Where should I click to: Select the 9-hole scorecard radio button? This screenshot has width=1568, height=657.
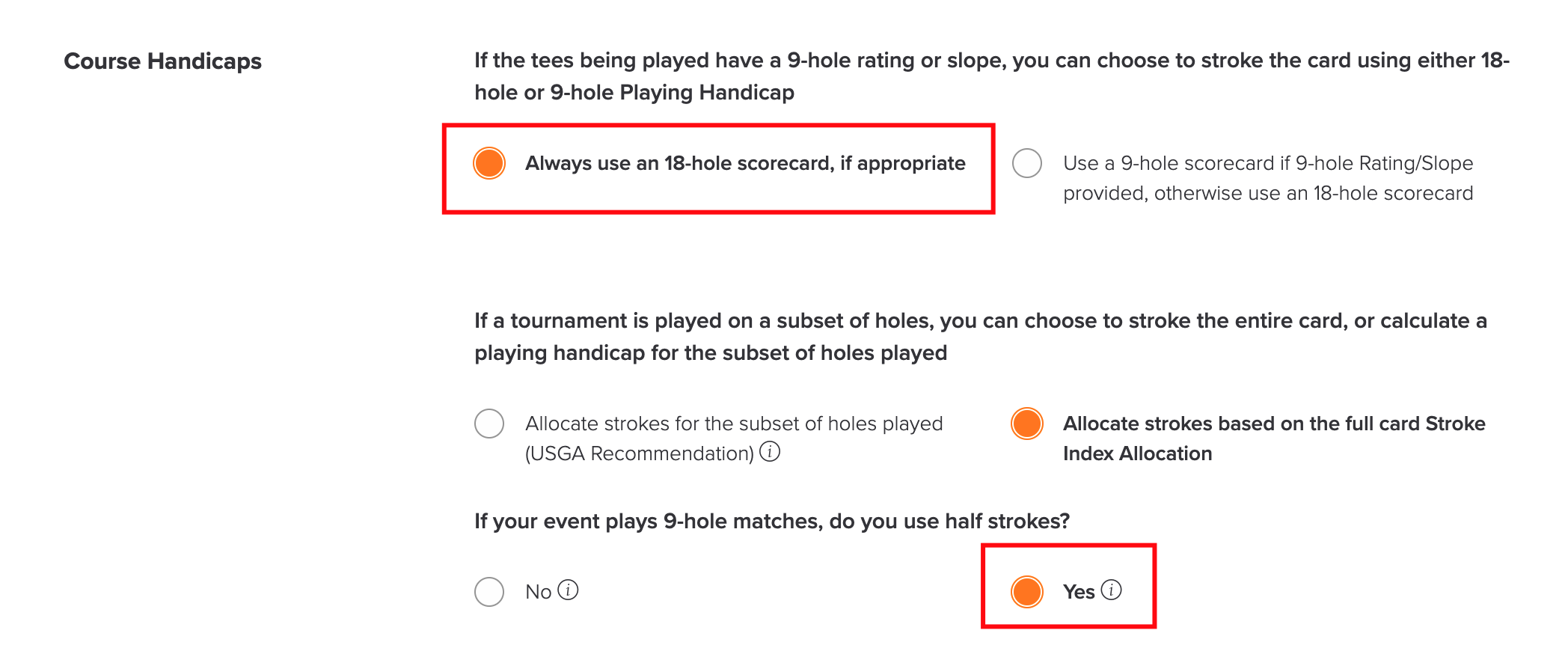(1027, 163)
